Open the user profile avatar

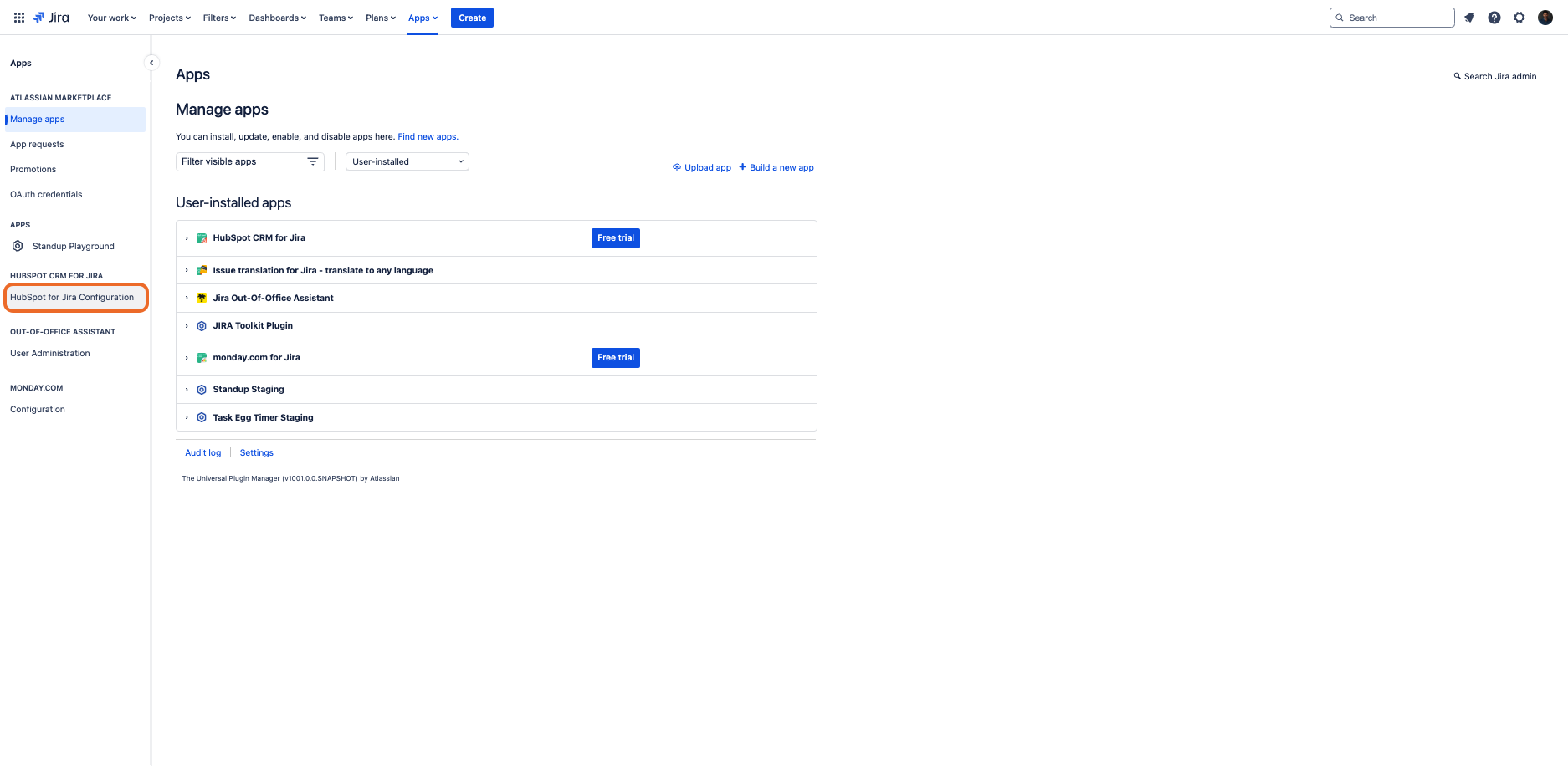[x=1545, y=18]
